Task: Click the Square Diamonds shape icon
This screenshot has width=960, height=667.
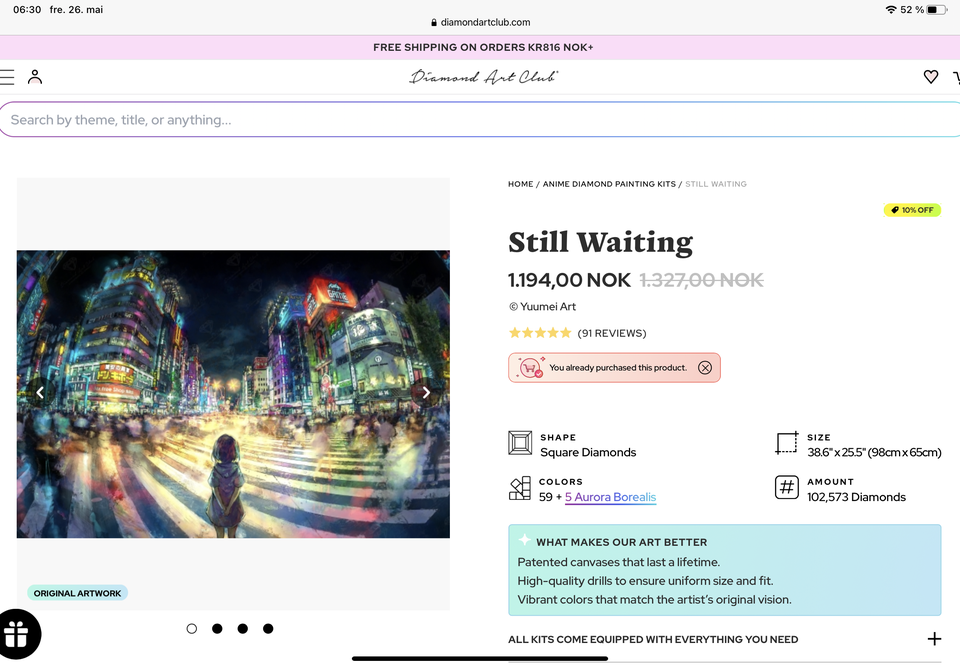Action: (520, 443)
